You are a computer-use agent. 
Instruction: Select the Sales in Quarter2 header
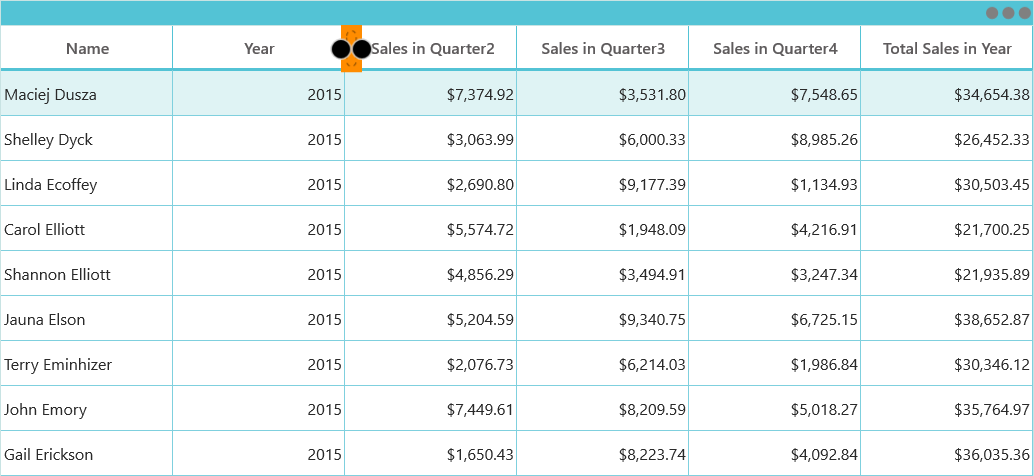(431, 48)
